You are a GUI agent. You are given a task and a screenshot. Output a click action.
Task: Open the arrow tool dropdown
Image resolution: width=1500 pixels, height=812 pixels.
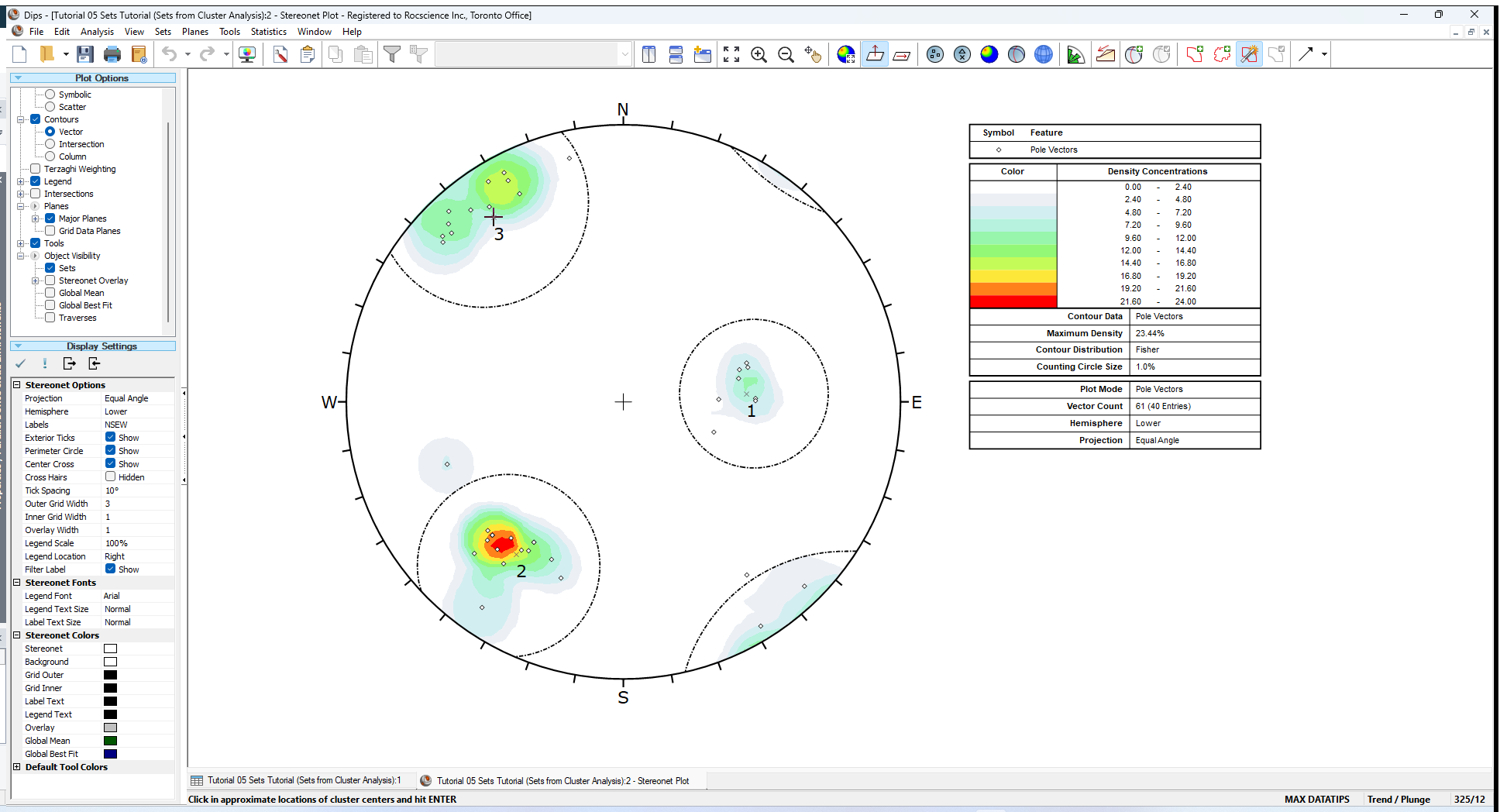click(1325, 54)
